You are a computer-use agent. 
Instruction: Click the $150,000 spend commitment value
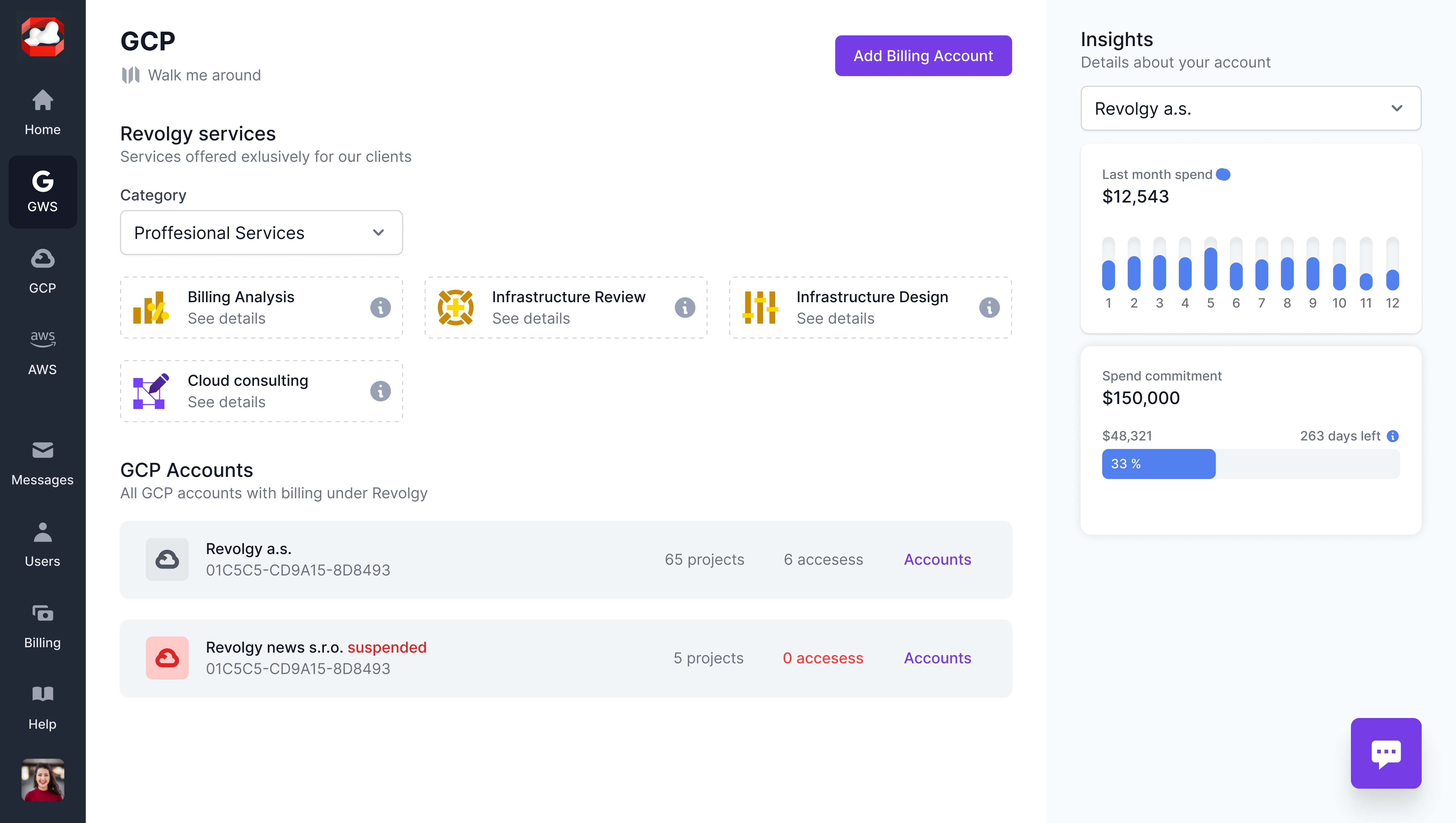coord(1141,398)
